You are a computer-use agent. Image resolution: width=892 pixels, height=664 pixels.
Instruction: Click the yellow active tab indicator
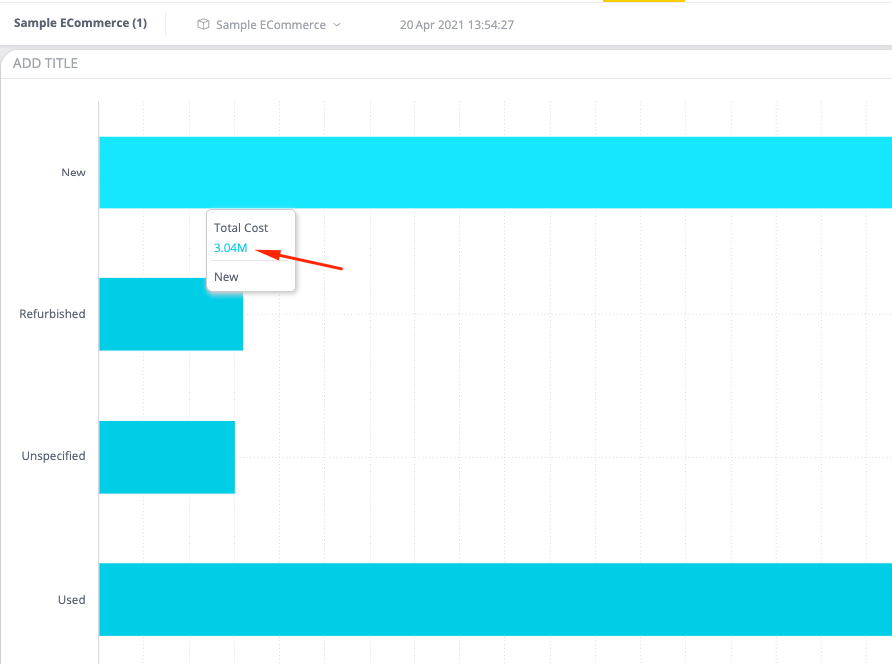(x=643, y=2)
